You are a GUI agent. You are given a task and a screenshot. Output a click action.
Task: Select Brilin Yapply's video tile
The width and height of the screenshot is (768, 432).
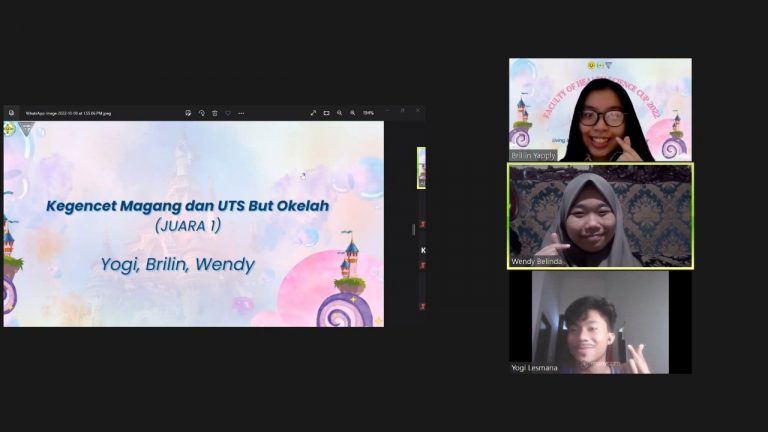pyautogui.click(x=600, y=109)
